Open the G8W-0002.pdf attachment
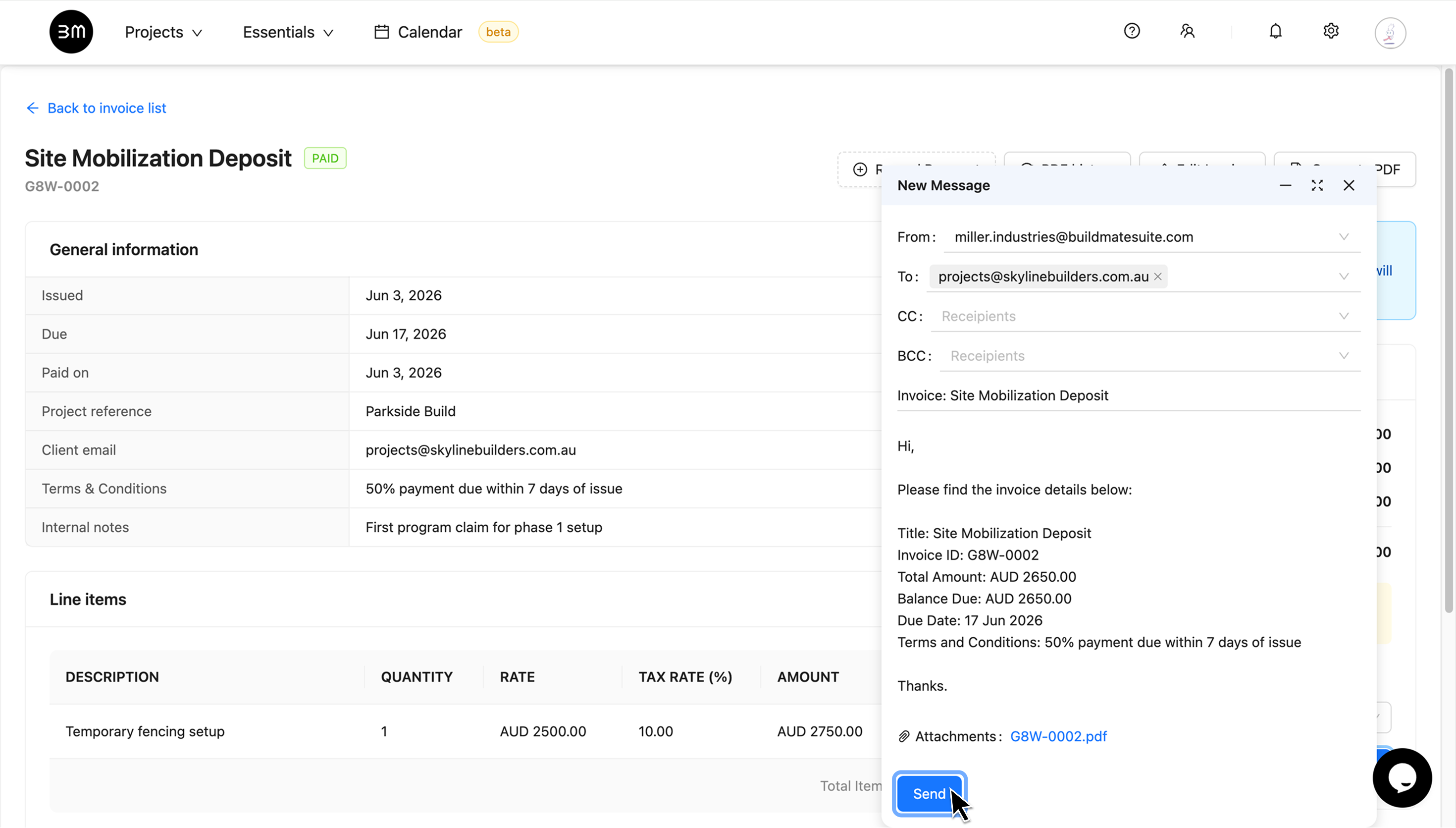This screenshot has width=1456, height=828. pyautogui.click(x=1058, y=736)
